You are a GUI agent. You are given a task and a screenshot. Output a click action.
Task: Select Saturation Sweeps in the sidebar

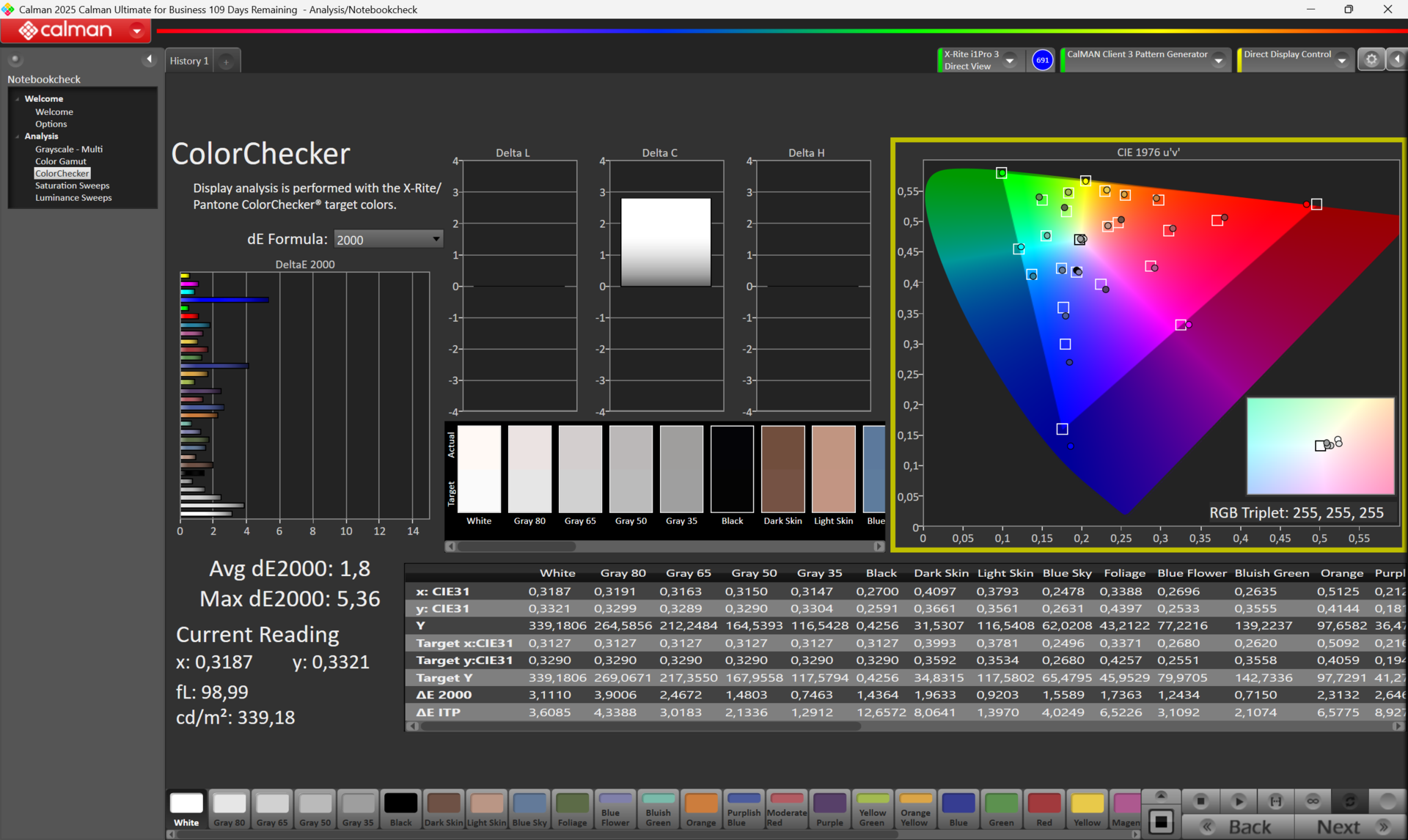pyautogui.click(x=72, y=185)
